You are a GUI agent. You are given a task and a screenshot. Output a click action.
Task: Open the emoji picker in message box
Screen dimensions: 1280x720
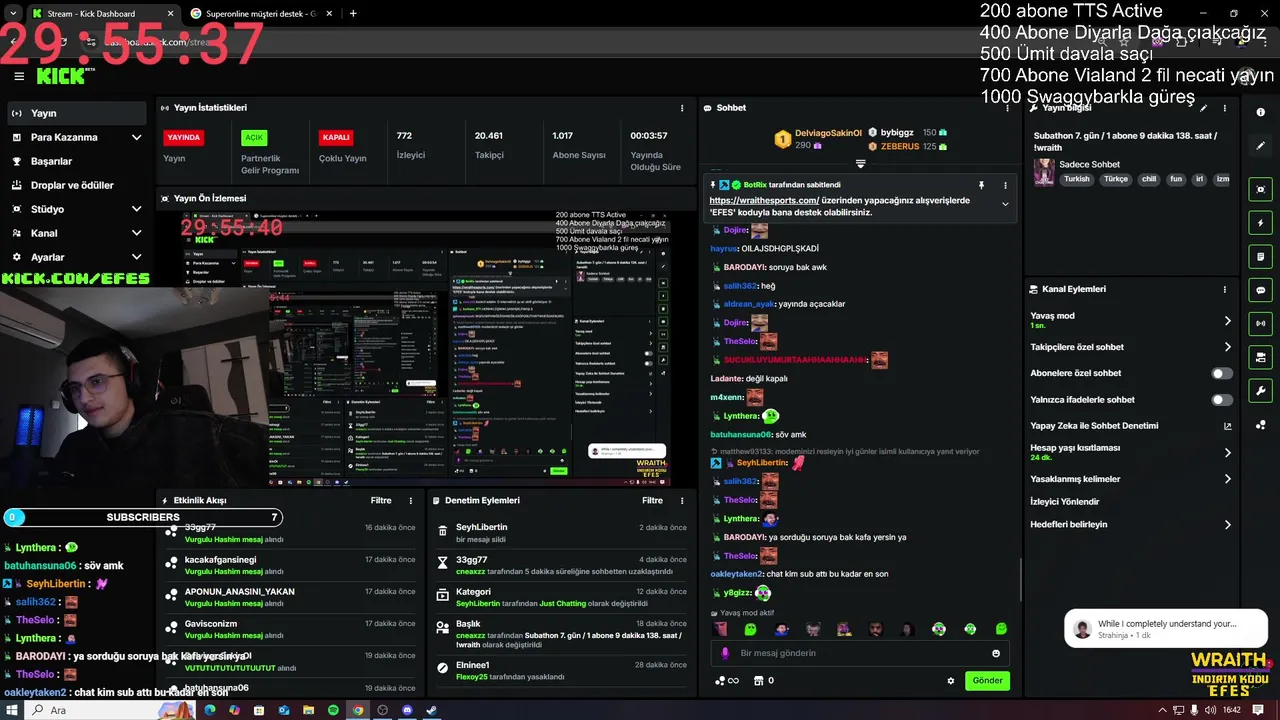(996, 653)
